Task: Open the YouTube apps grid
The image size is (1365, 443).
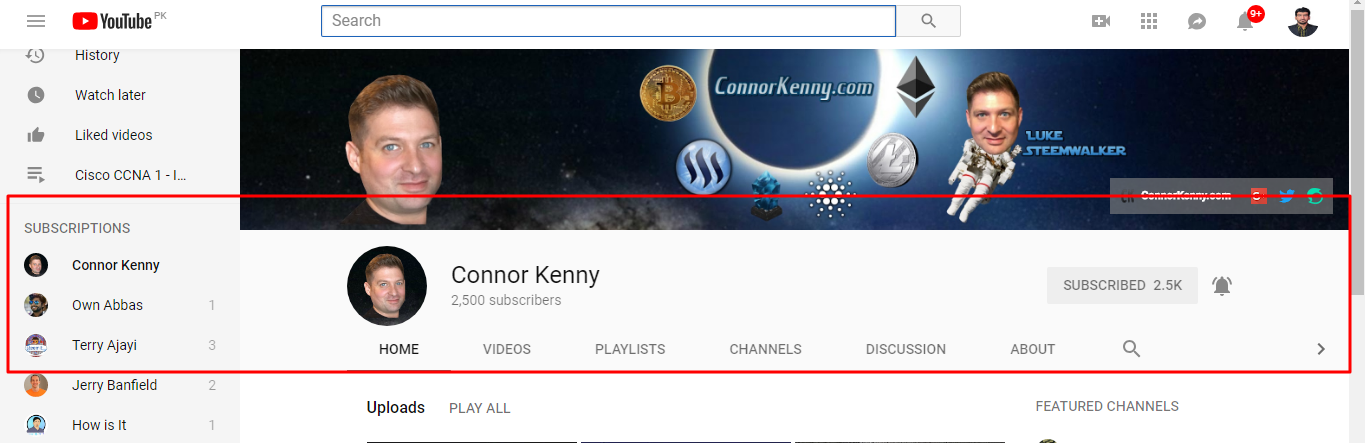Action: pyautogui.click(x=1149, y=21)
